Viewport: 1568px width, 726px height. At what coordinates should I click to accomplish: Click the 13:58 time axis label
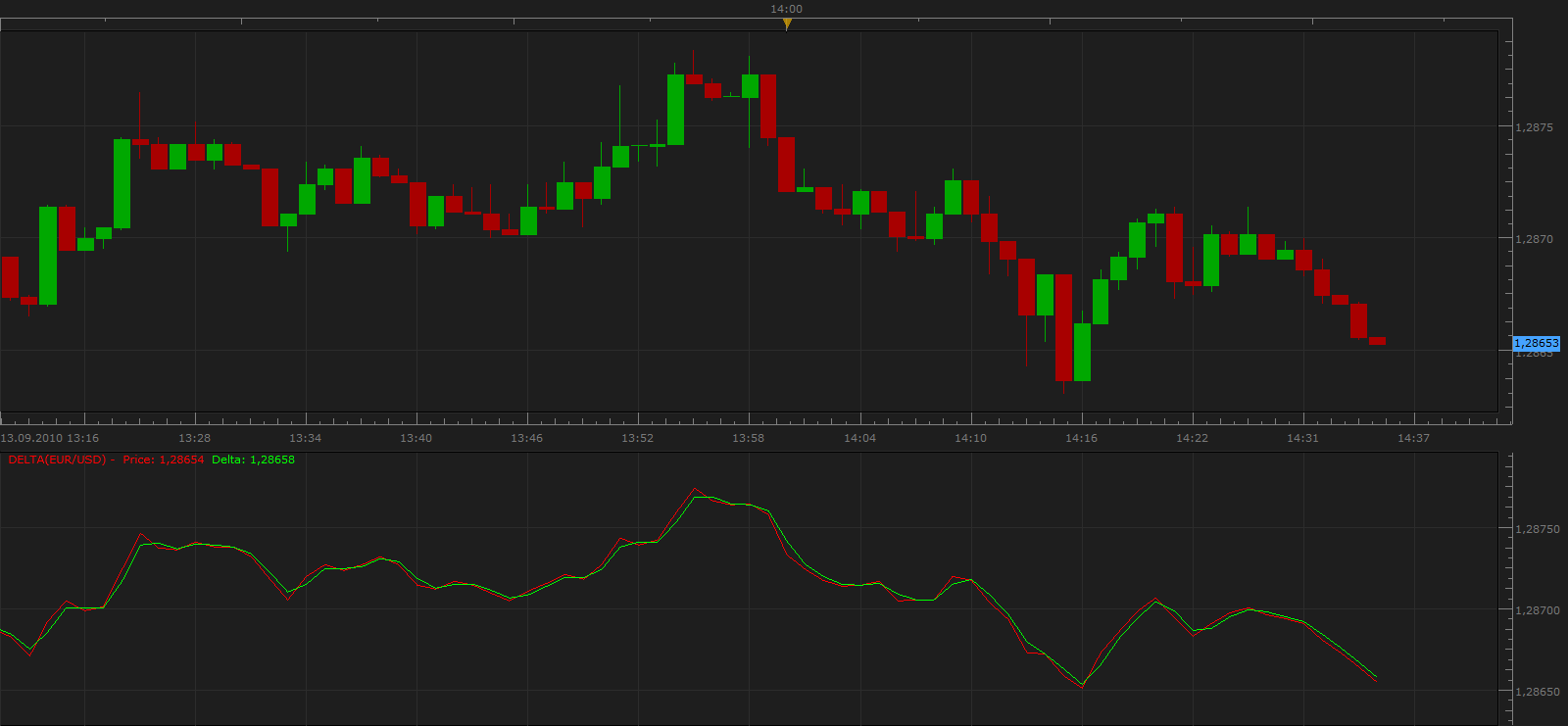(748, 438)
